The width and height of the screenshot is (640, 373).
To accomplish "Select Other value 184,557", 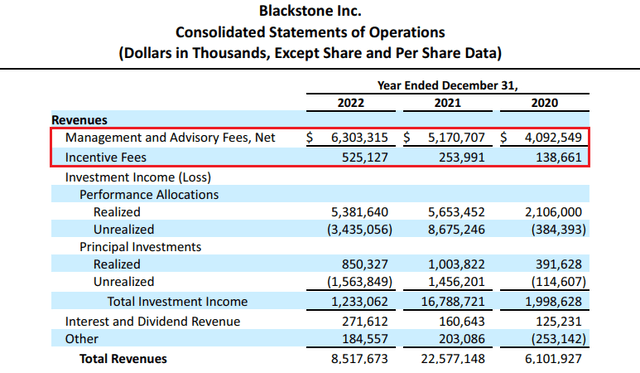I will click(x=365, y=339).
